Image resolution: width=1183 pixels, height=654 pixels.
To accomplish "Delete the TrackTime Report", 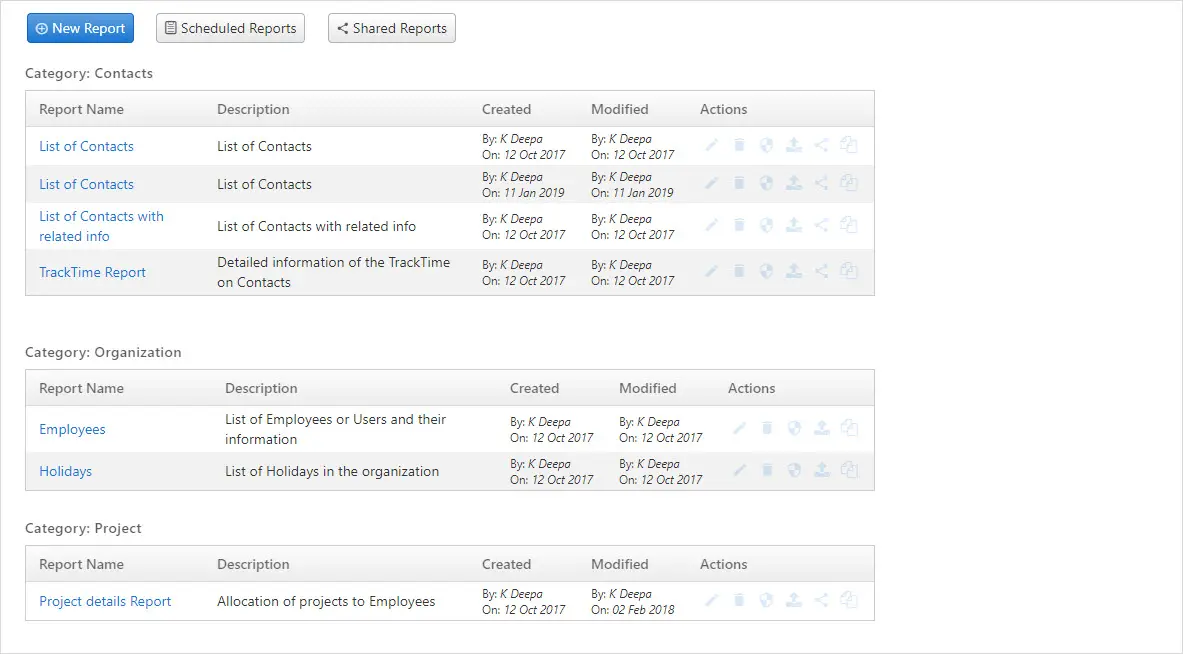I will 739,271.
